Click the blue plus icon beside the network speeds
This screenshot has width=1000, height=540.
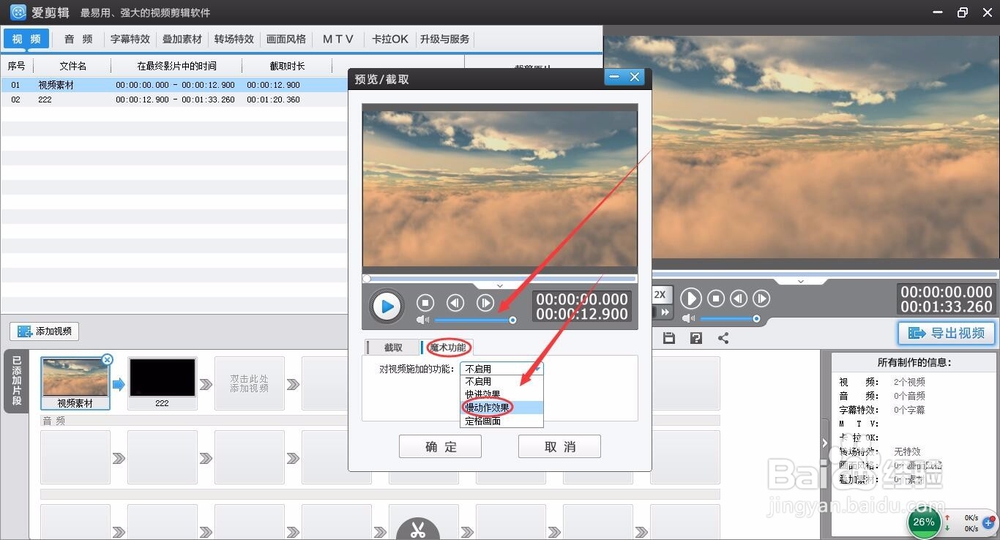click(x=990, y=522)
